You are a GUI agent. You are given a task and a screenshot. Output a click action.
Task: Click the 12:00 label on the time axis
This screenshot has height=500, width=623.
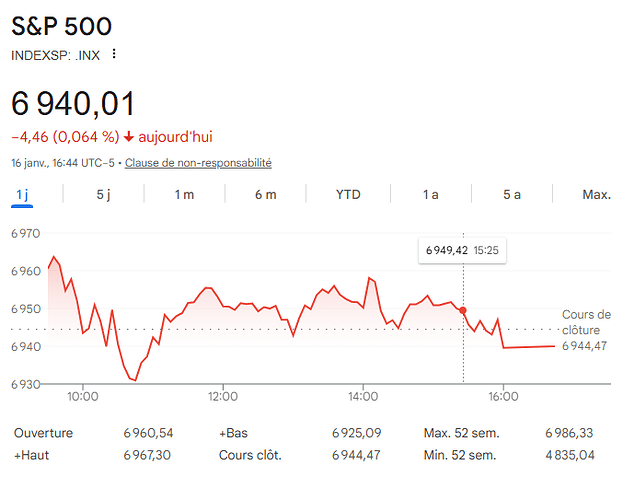[222, 396]
